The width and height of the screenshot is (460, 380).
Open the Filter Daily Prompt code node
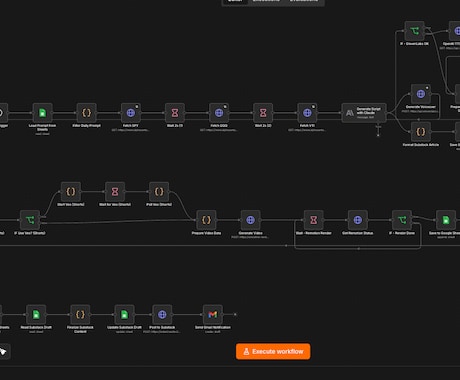[x=86, y=113]
